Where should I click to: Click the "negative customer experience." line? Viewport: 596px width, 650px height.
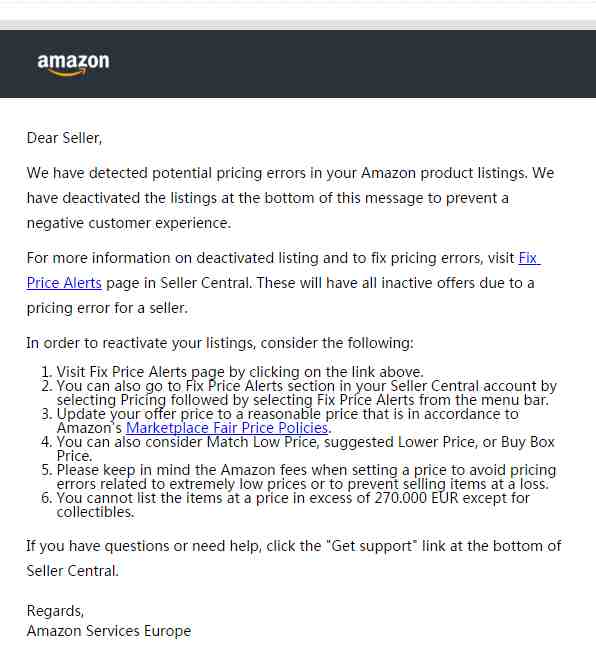(x=129, y=223)
